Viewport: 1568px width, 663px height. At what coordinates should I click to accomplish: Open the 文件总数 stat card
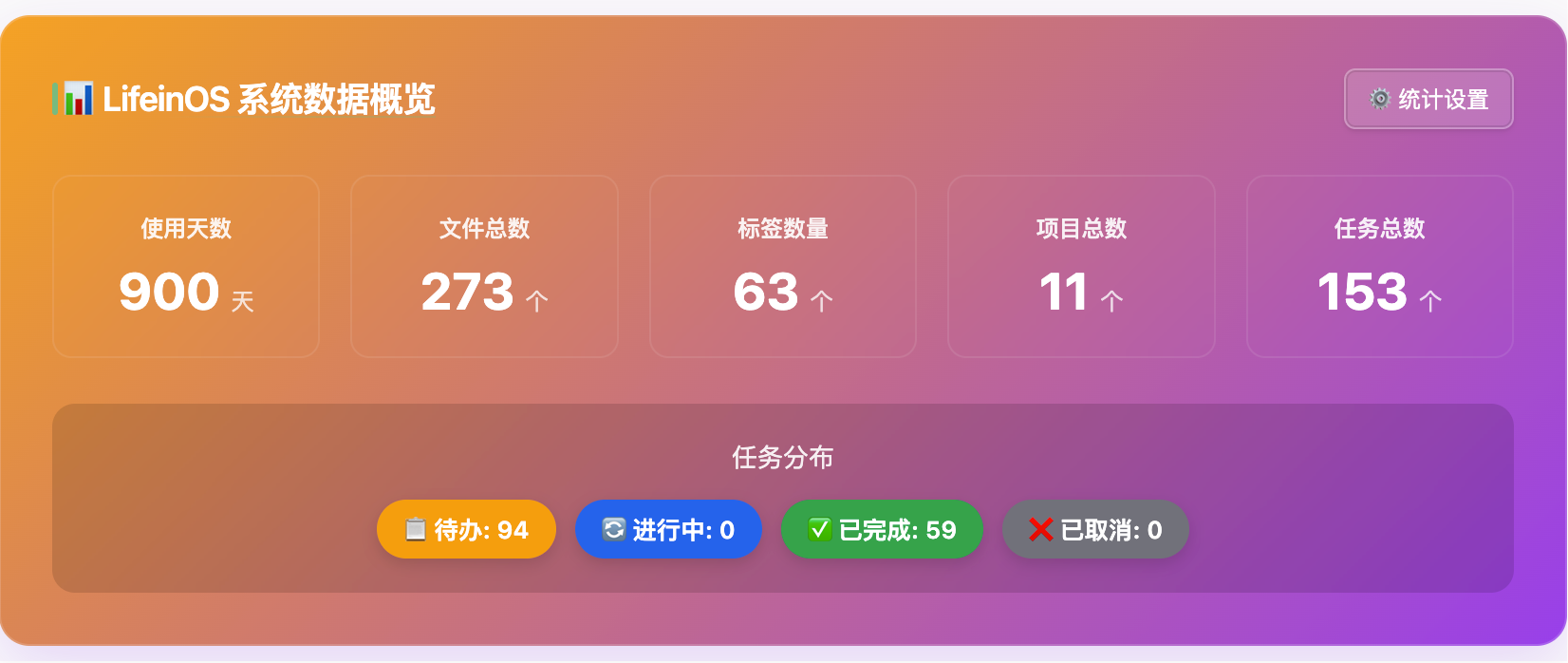[x=484, y=266]
